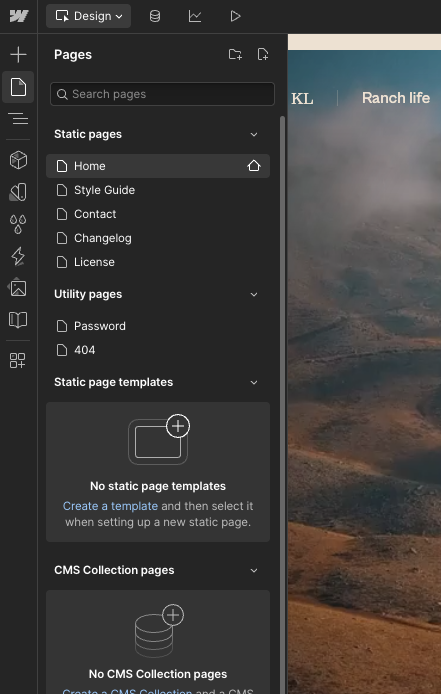Open the License page
Image resolution: width=441 pixels, height=694 pixels.
pos(158,262)
